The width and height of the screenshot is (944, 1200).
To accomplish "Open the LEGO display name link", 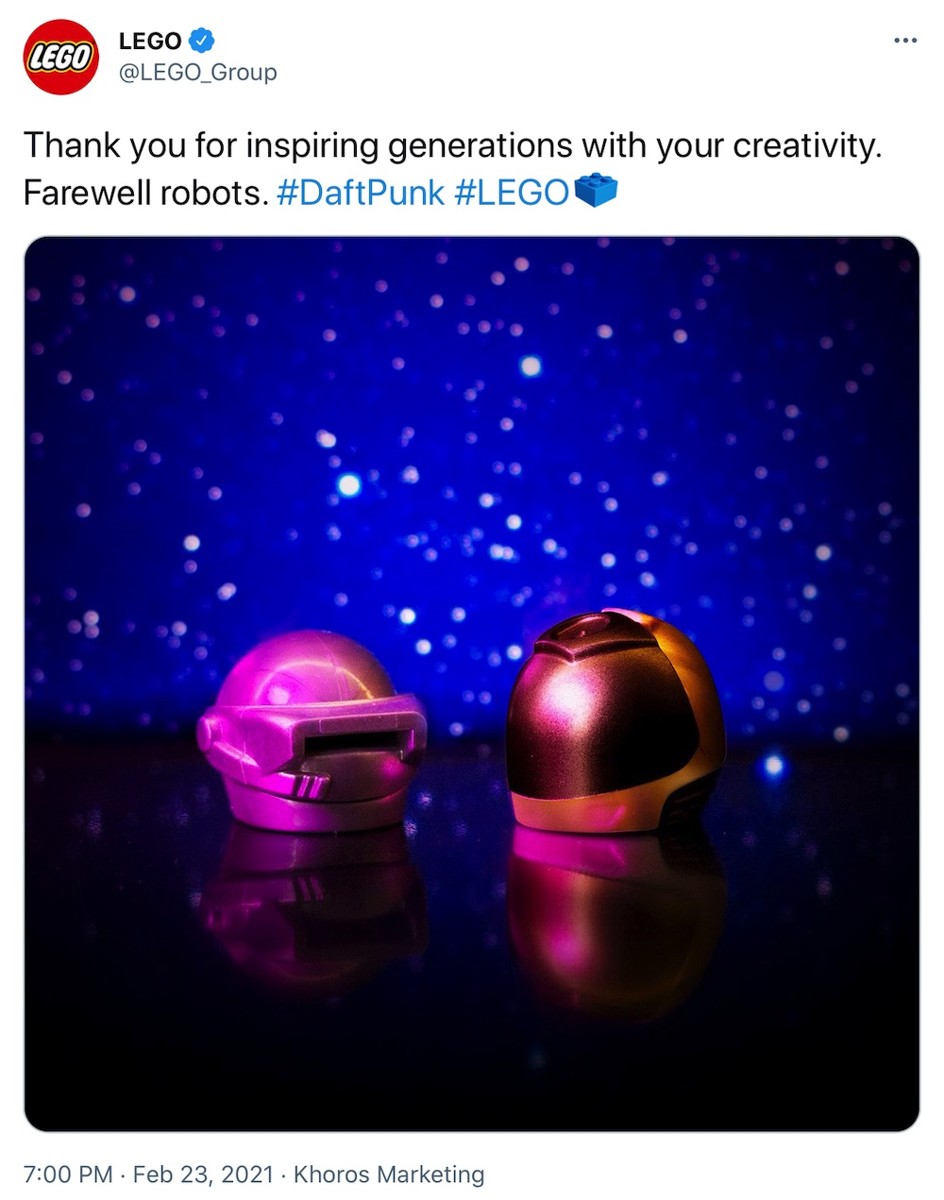I will click(150, 41).
